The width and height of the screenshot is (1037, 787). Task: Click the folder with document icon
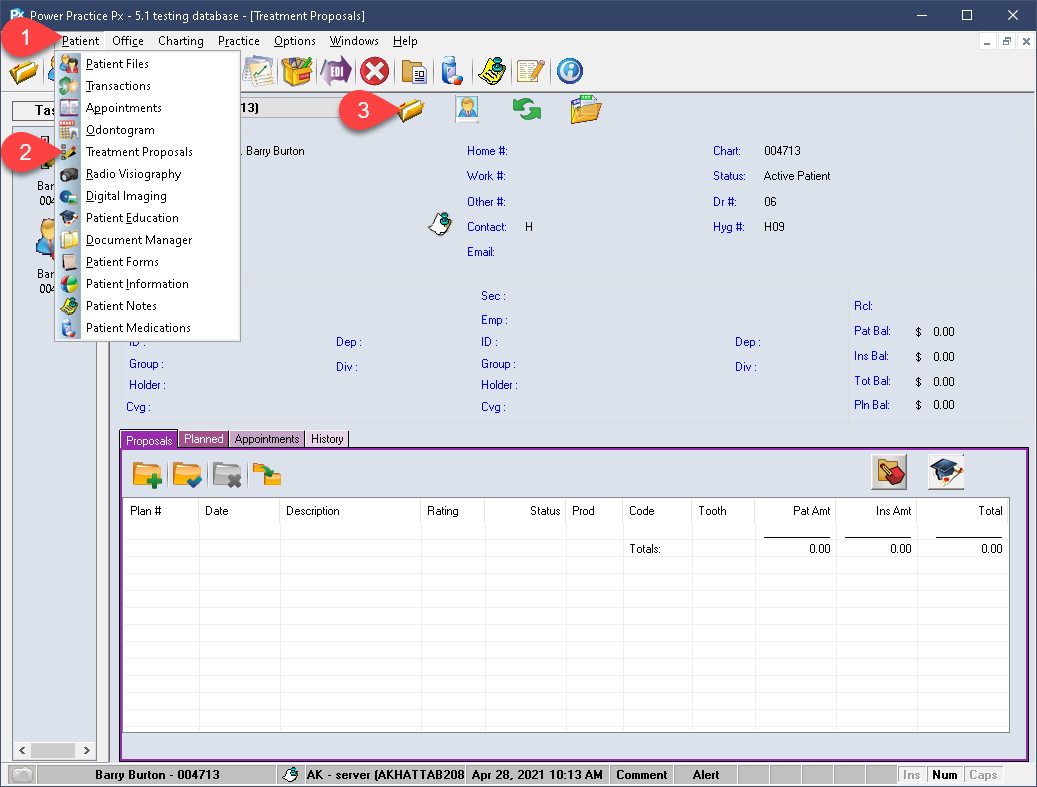click(x=415, y=72)
